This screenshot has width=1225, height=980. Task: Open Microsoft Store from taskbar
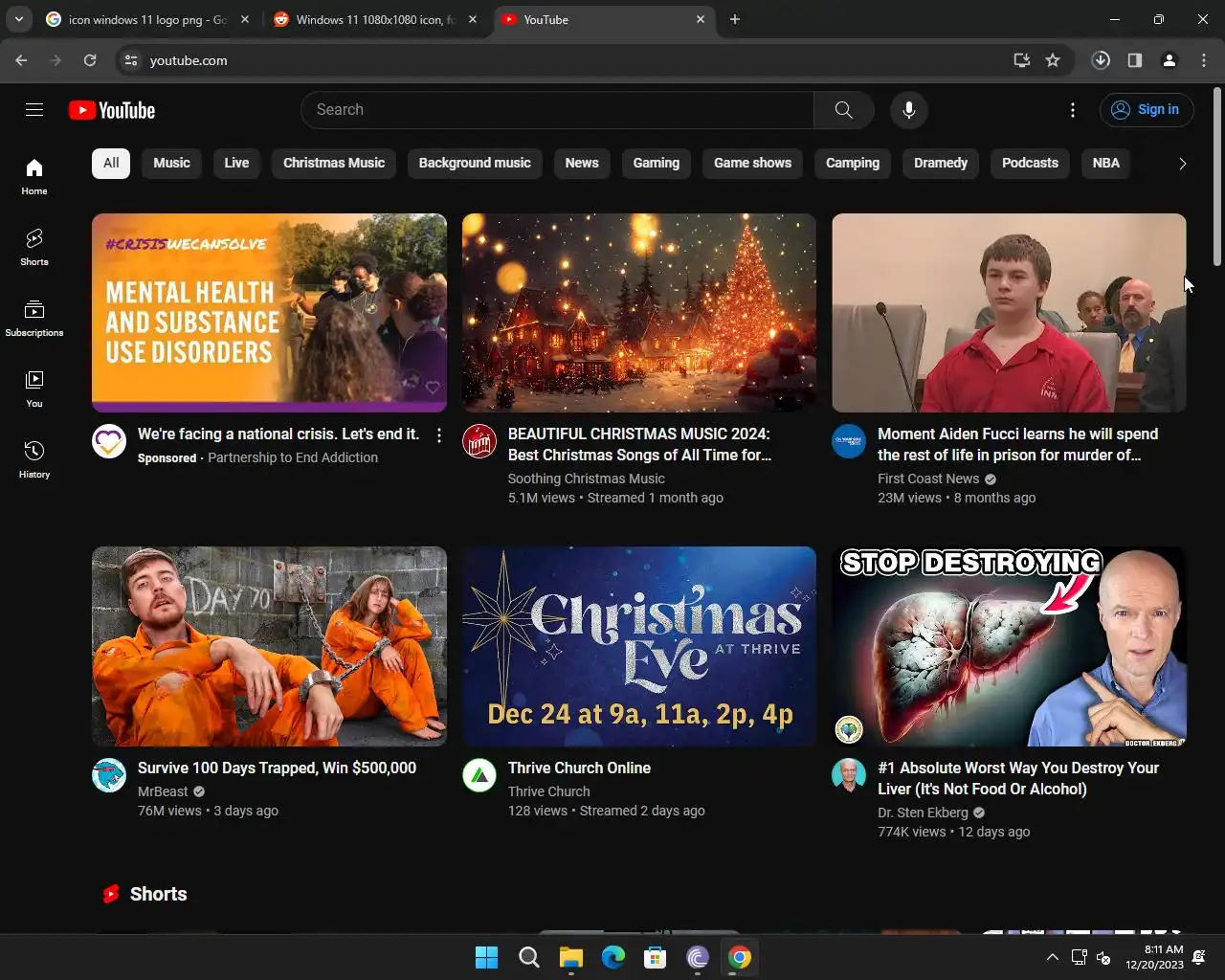click(x=656, y=957)
